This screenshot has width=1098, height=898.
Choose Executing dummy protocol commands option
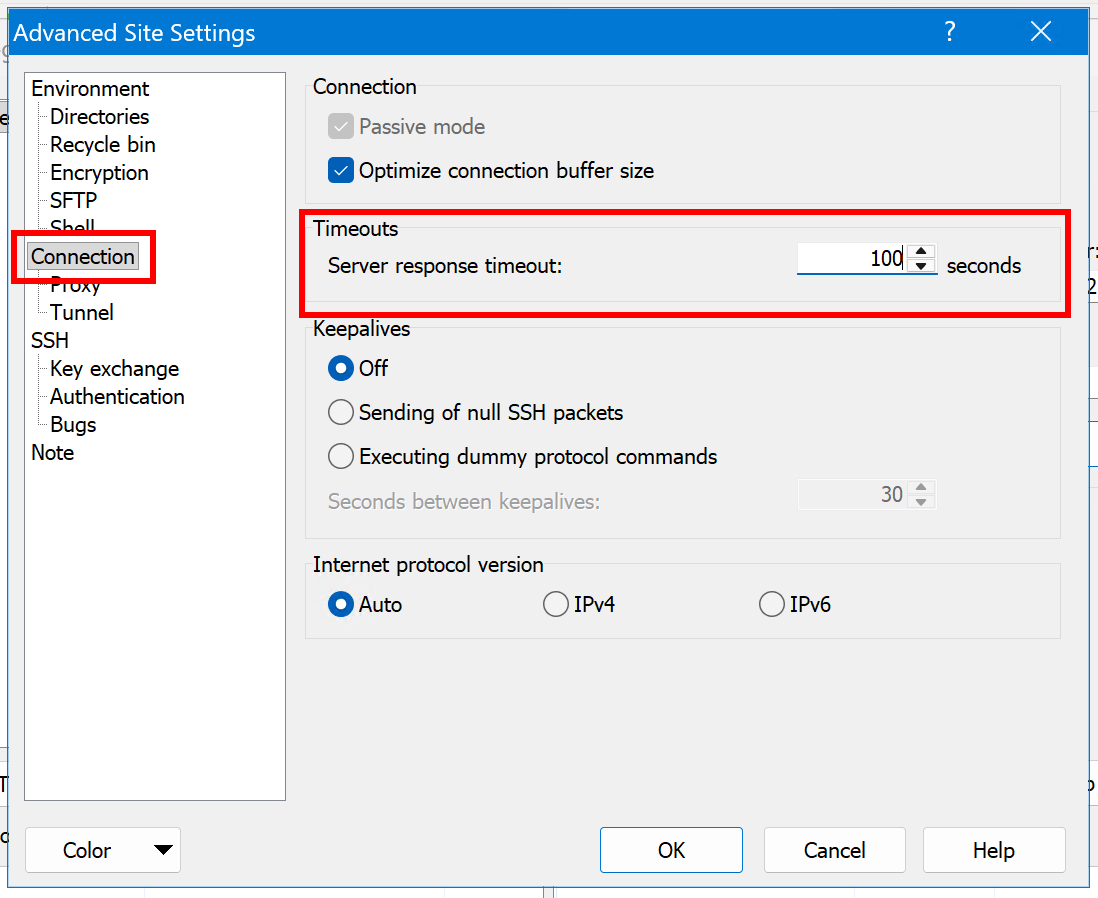pos(342,457)
